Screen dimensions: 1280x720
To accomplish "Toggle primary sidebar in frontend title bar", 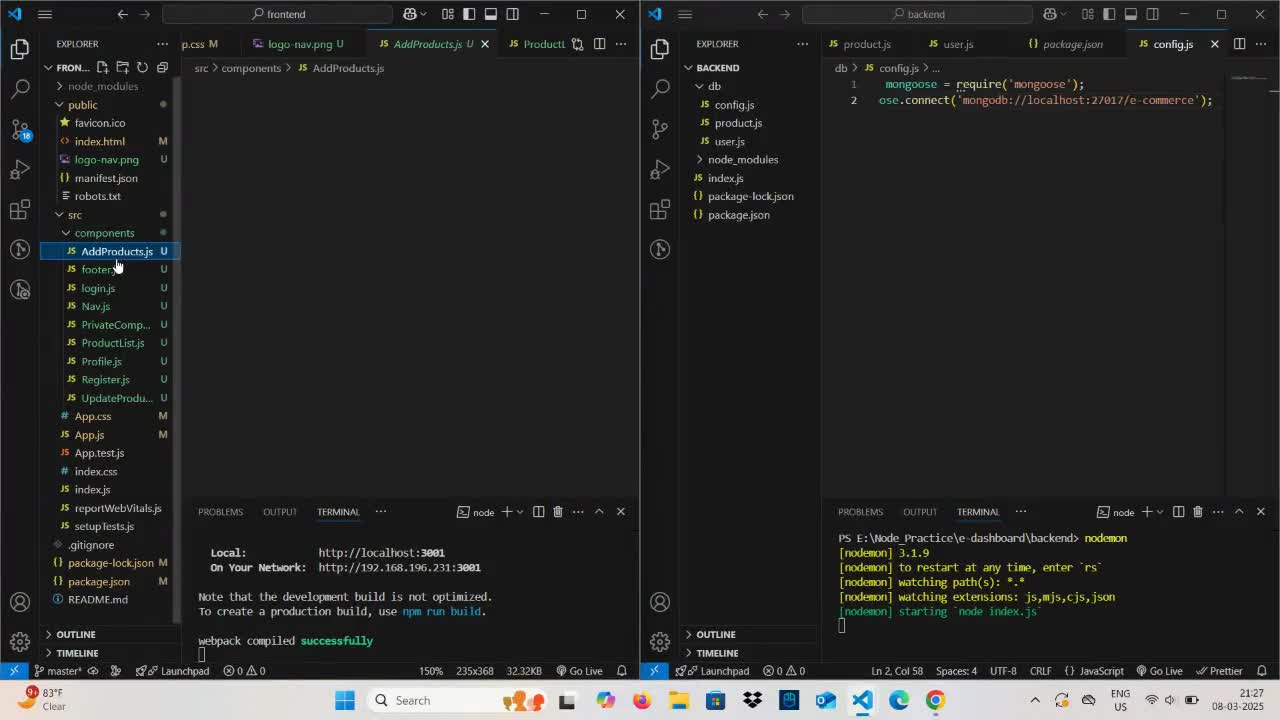I will click(469, 14).
